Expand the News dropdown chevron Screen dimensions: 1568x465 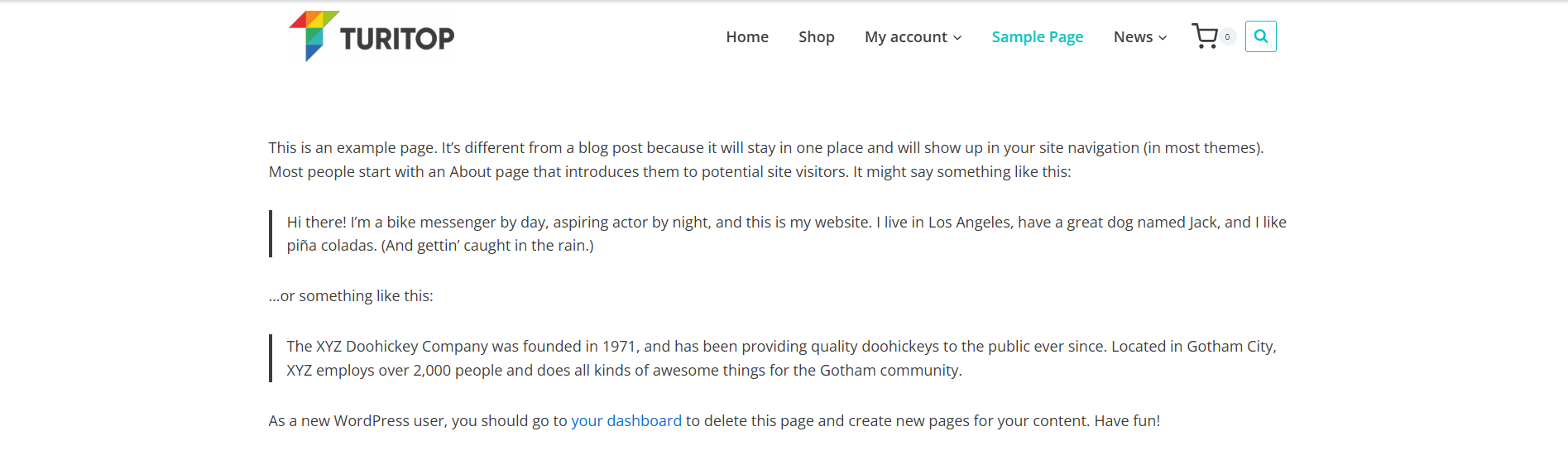pos(1163,38)
